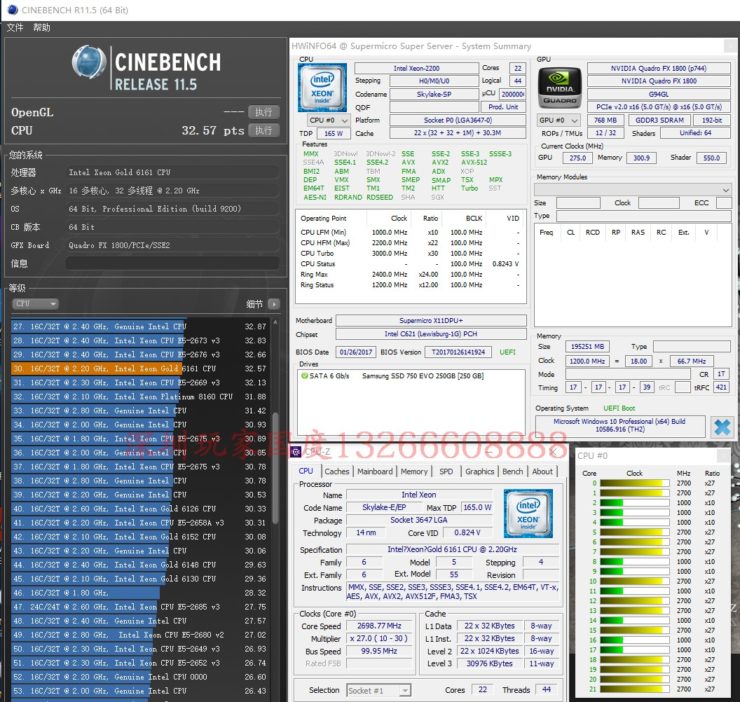Switch to the Graphics tab in CPU-Z
This screenshot has width=740, height=702.
point(479,471)
